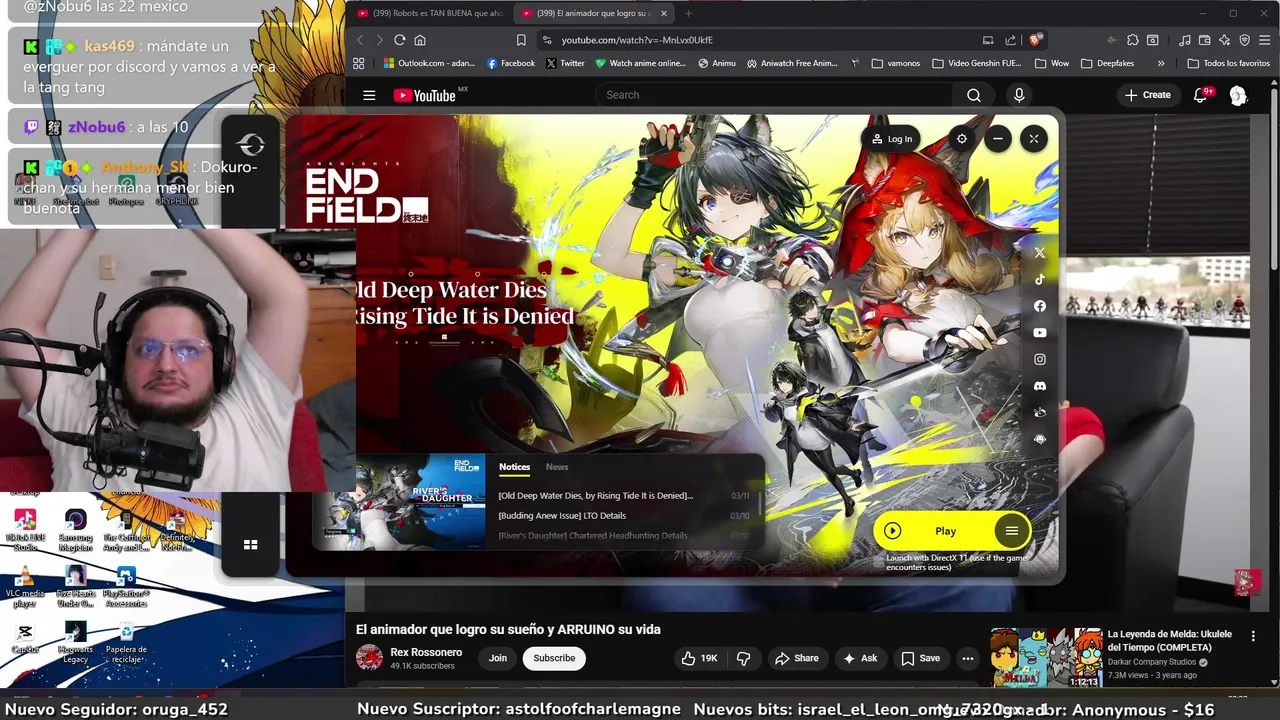The width and height of the screenshot is (1280, 720).
Task: Open the vamonos bookmark folder
Action: pos(896,63)
